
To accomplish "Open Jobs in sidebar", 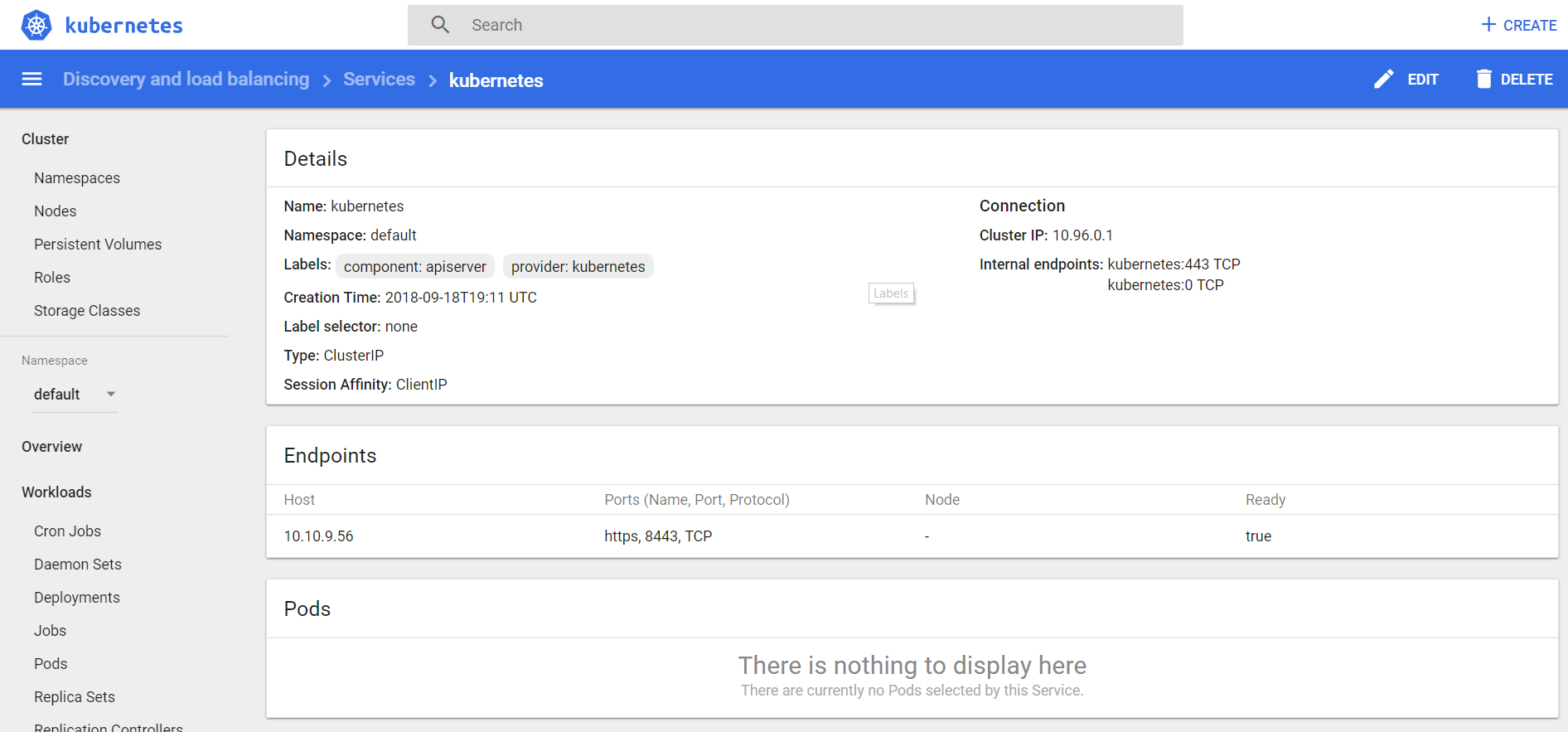I will (x=50, y=631).
